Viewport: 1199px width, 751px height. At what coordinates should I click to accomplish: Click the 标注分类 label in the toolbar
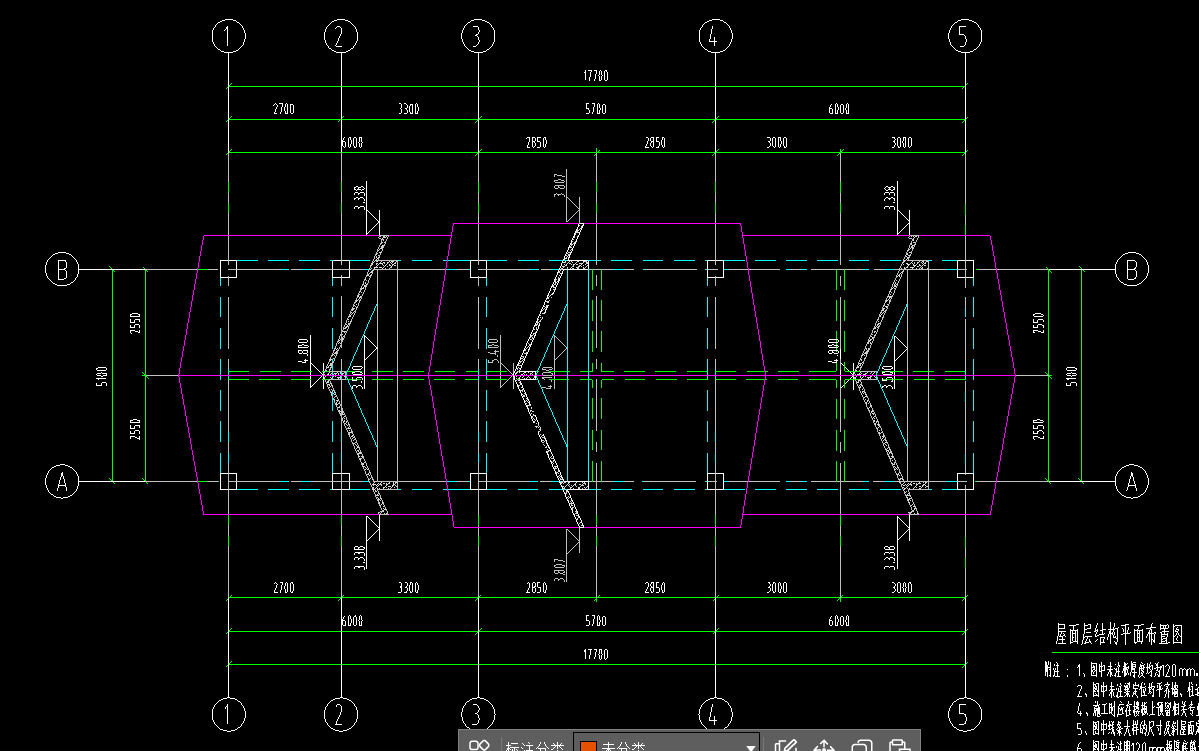click(x=535, y=746)
